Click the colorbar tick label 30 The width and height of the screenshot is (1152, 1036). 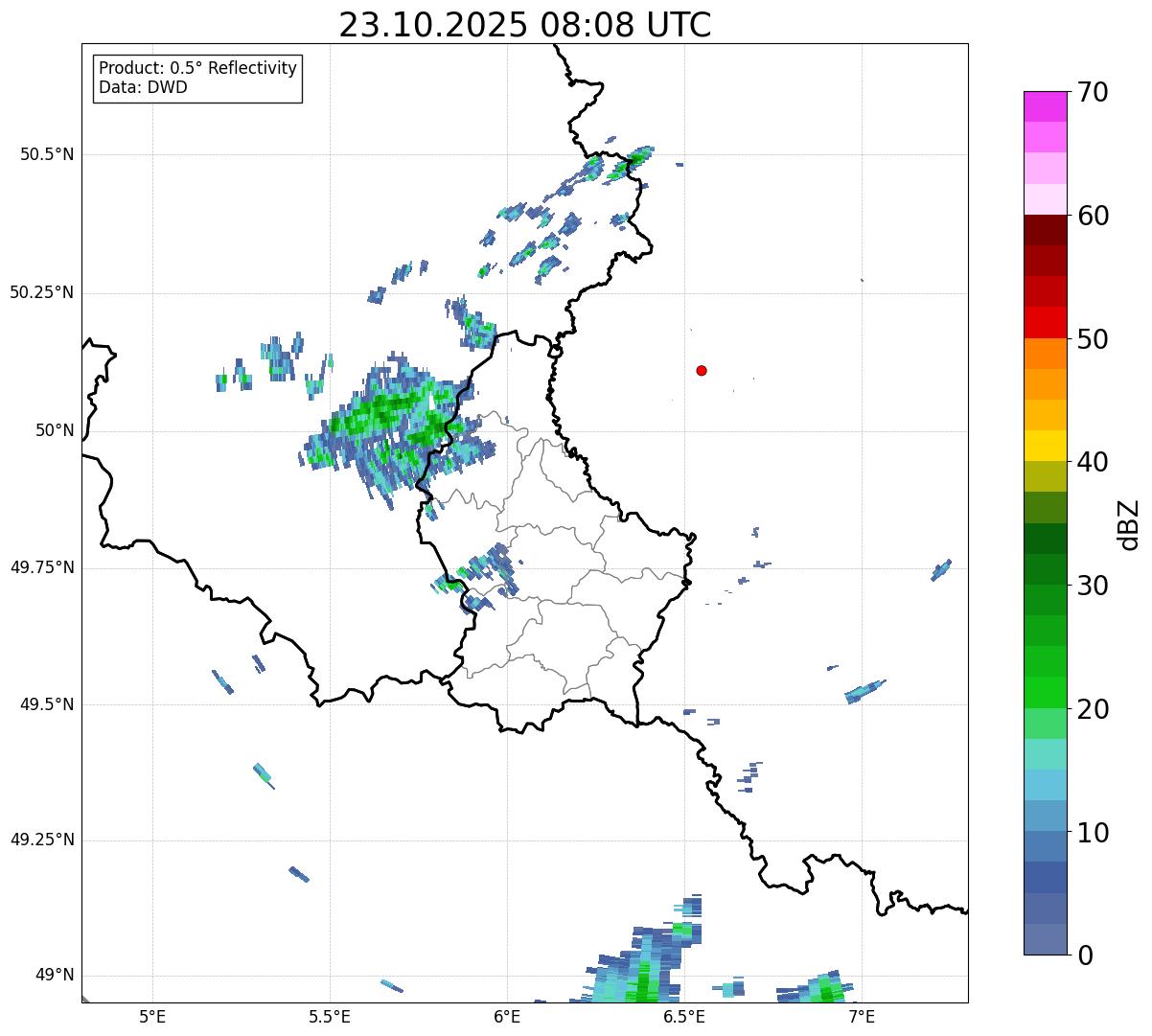[x=1093, y=586]
